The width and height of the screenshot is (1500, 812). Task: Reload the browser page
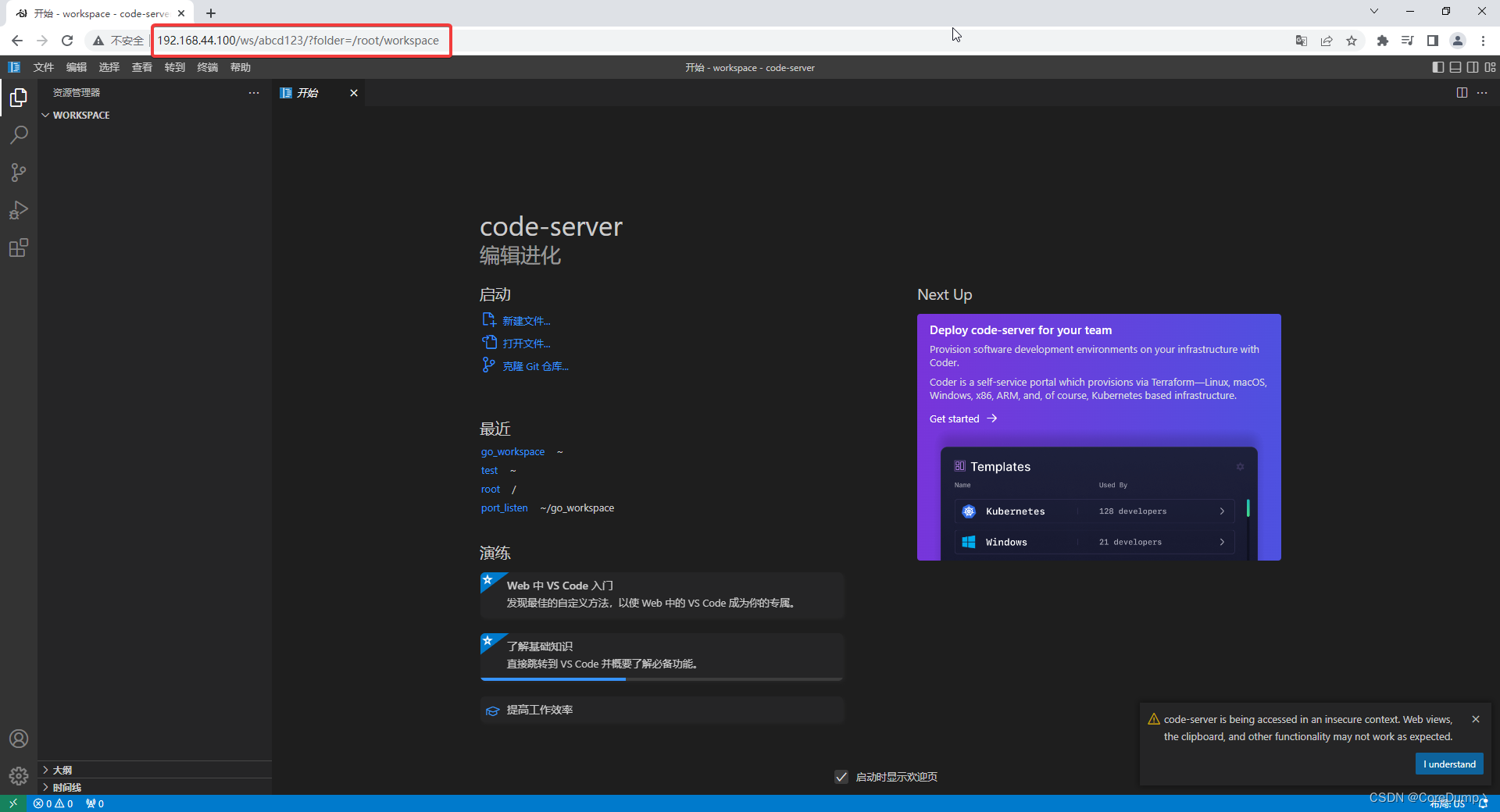(x=67, y=41)
